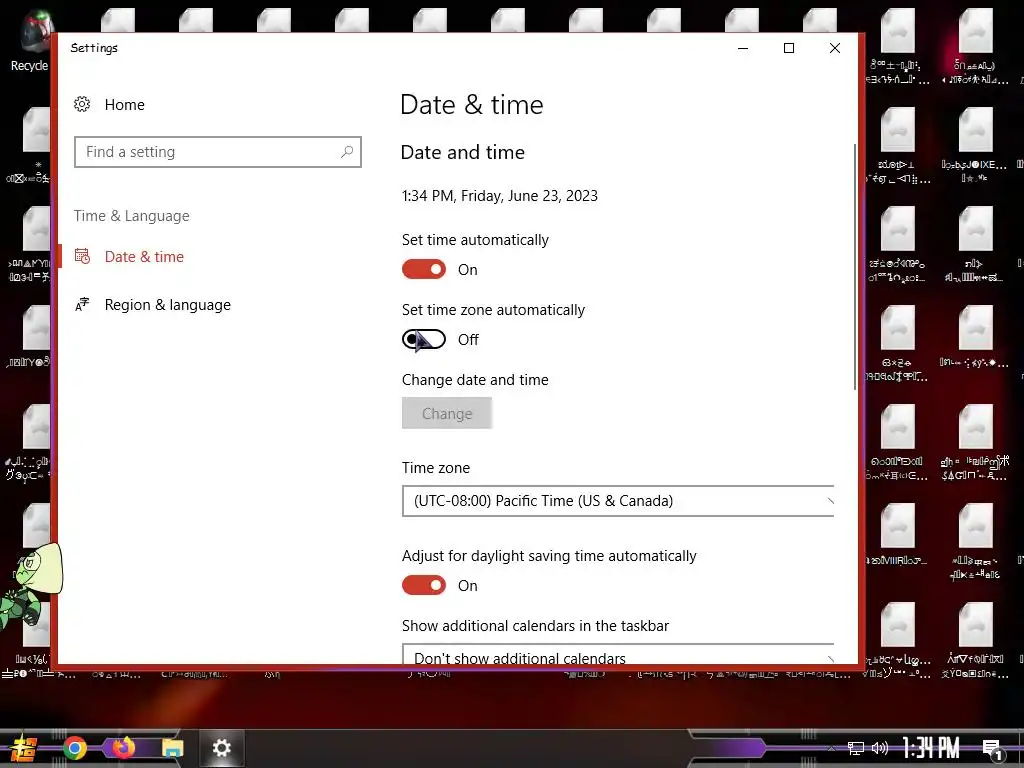Click the search magnifier in Find a setting
This screenshot has width=1024, height=768.
click(x=347, y=152)
